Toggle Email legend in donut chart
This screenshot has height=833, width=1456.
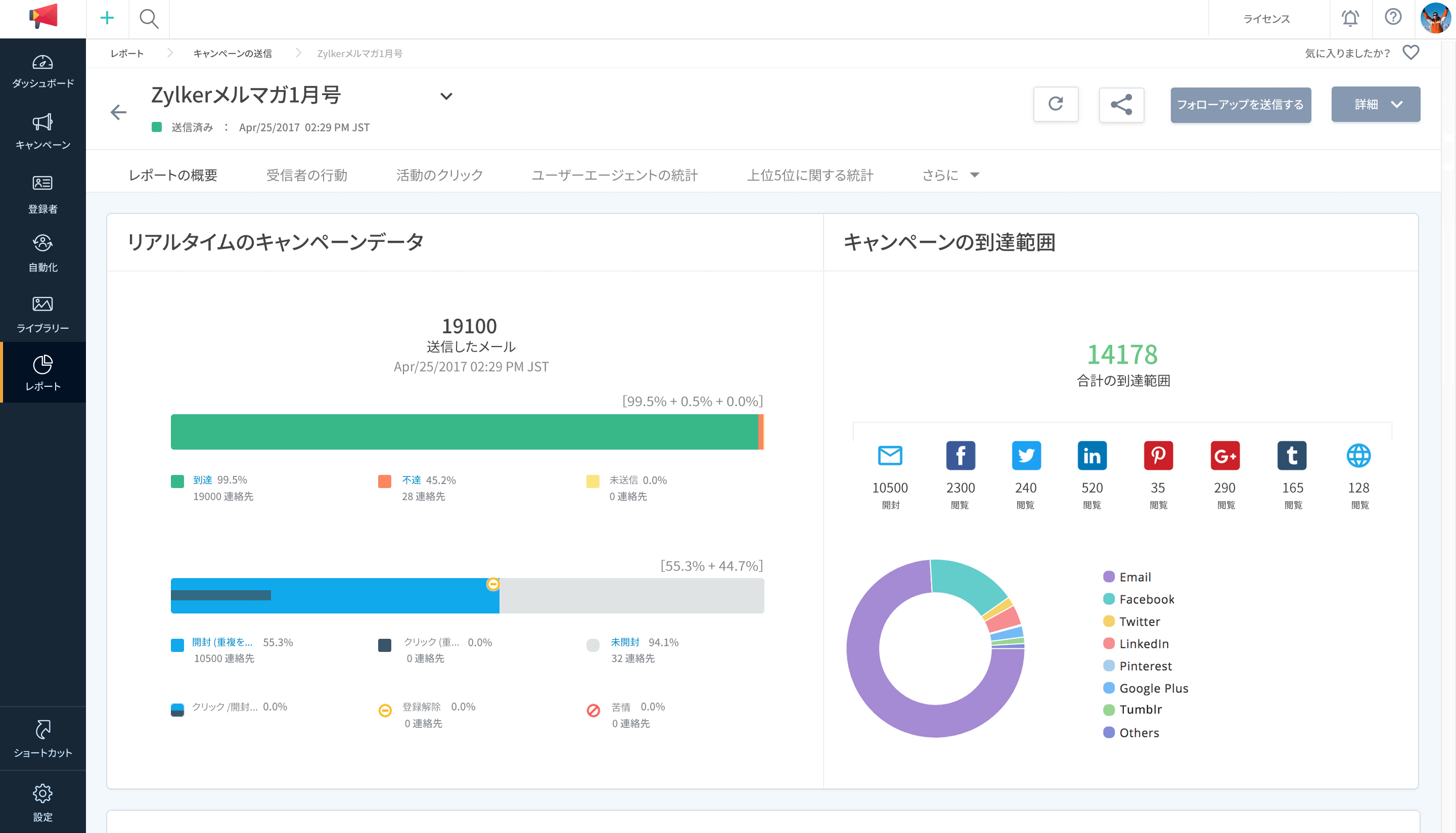point(1126,577)
